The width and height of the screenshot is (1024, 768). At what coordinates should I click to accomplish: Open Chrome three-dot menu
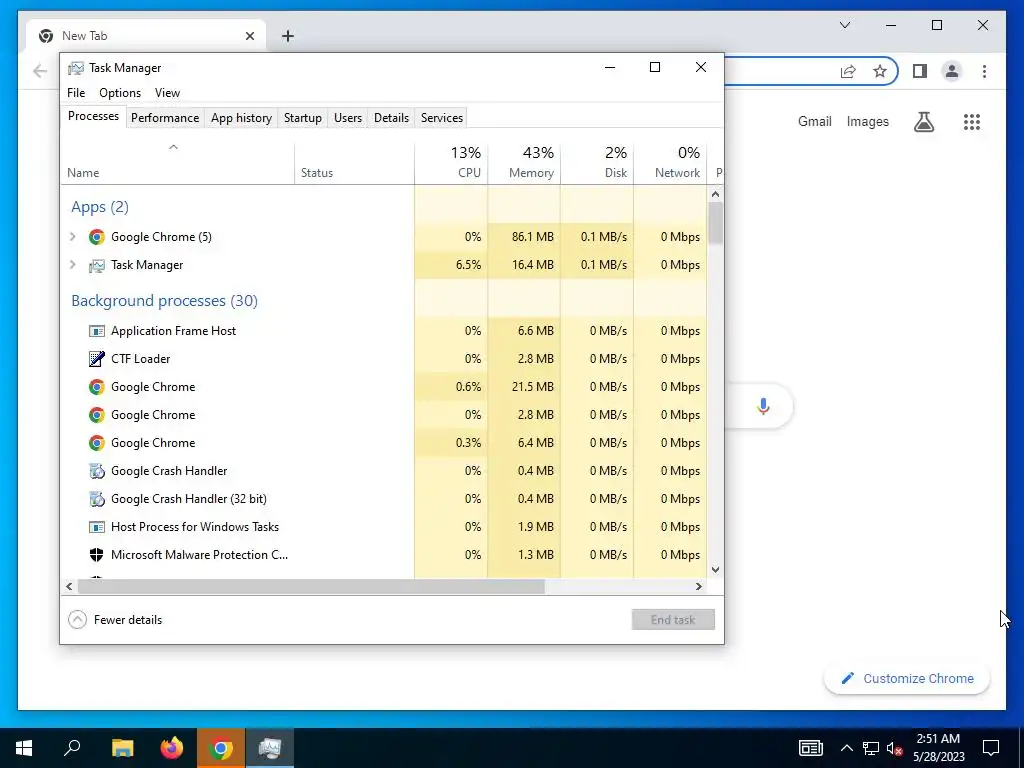click(984, 71)
